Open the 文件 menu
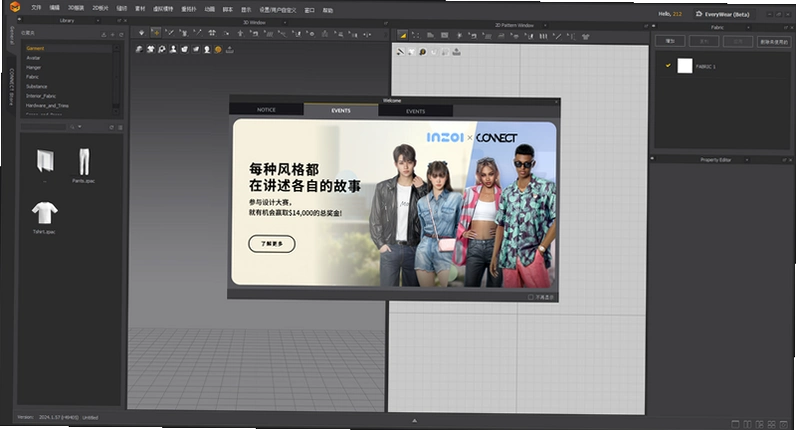The height and width of the screenshot is (430, 796). [36, 8]
